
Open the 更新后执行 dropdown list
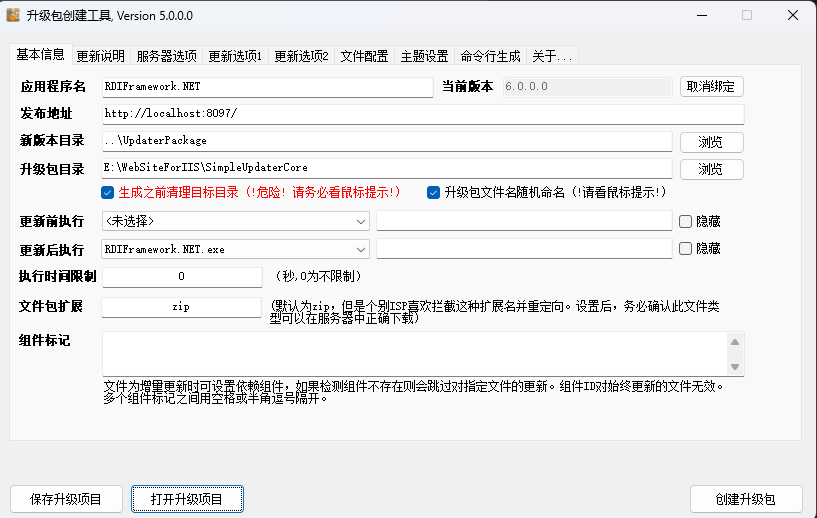pos(360,248)
